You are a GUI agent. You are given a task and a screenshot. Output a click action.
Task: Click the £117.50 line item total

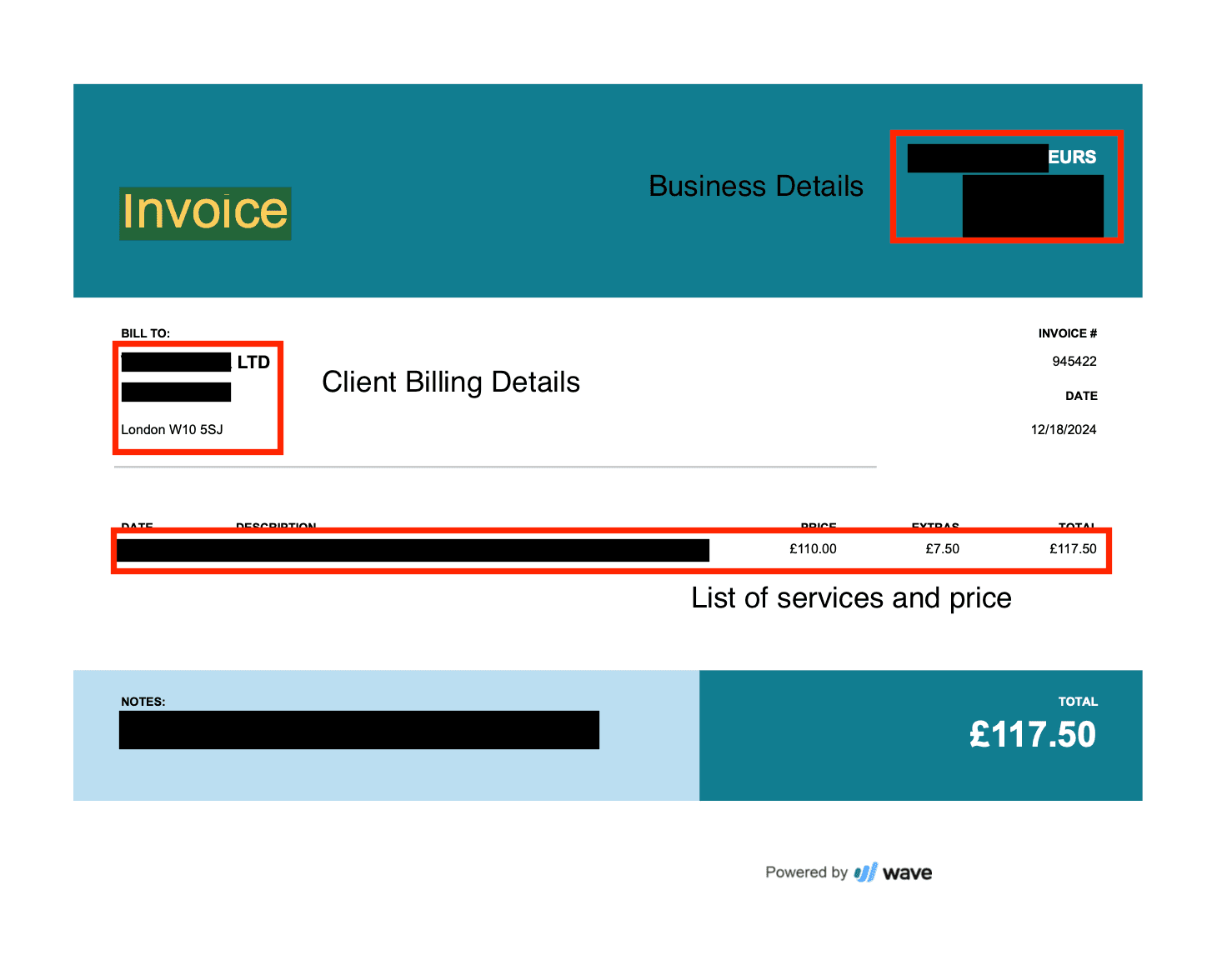1073,549
